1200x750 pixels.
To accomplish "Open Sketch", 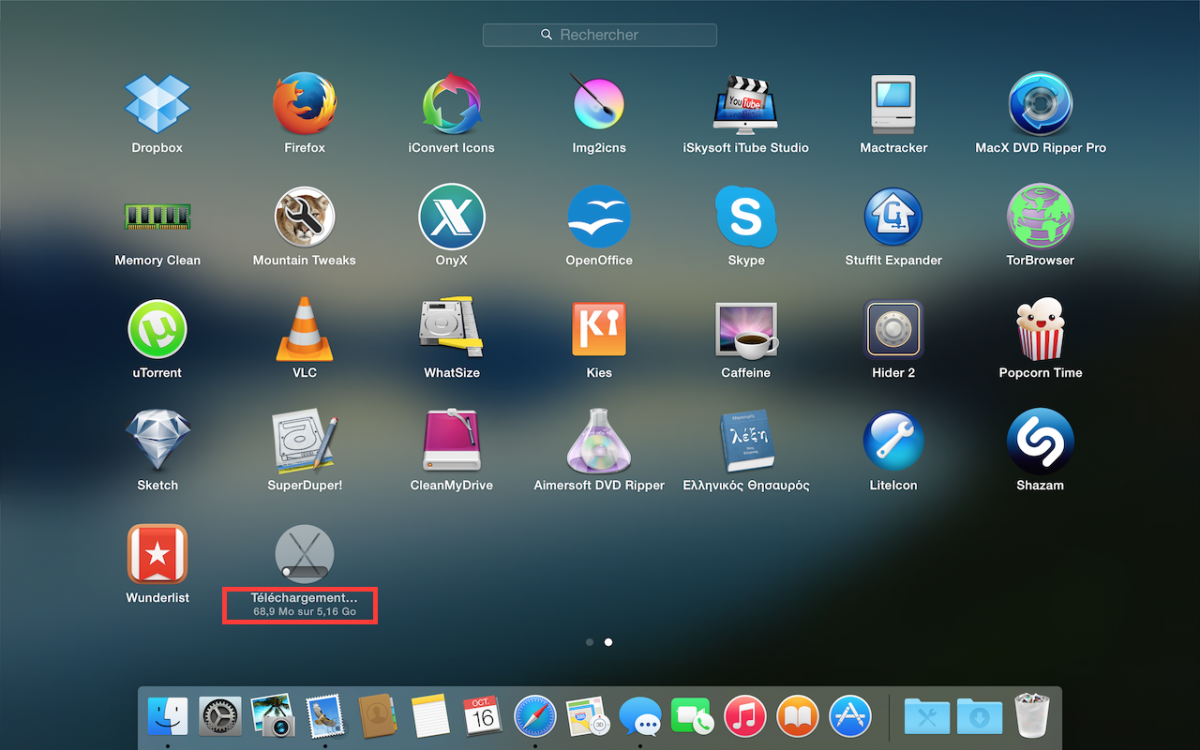I will [157, 441].
